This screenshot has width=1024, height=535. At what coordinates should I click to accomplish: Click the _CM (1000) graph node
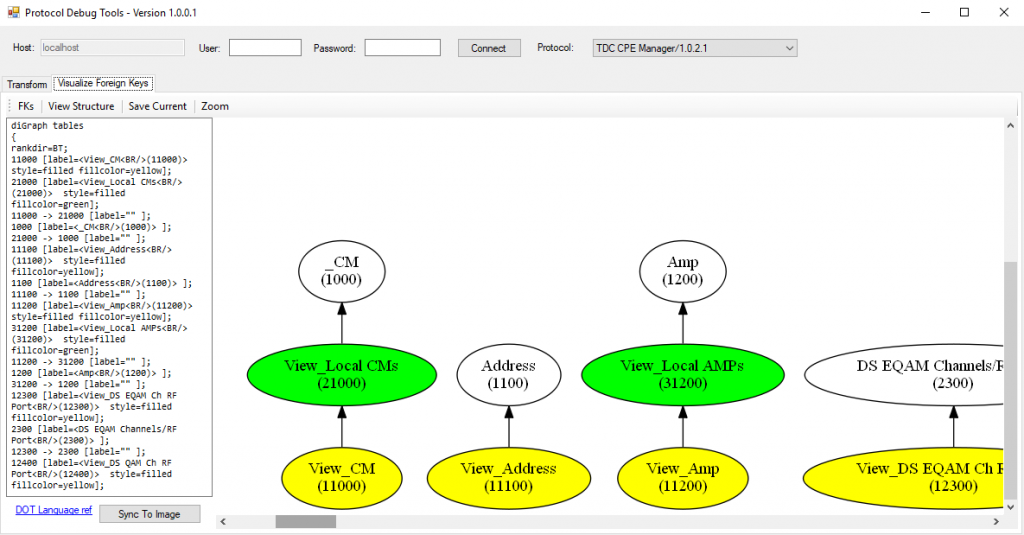(342, 271)
